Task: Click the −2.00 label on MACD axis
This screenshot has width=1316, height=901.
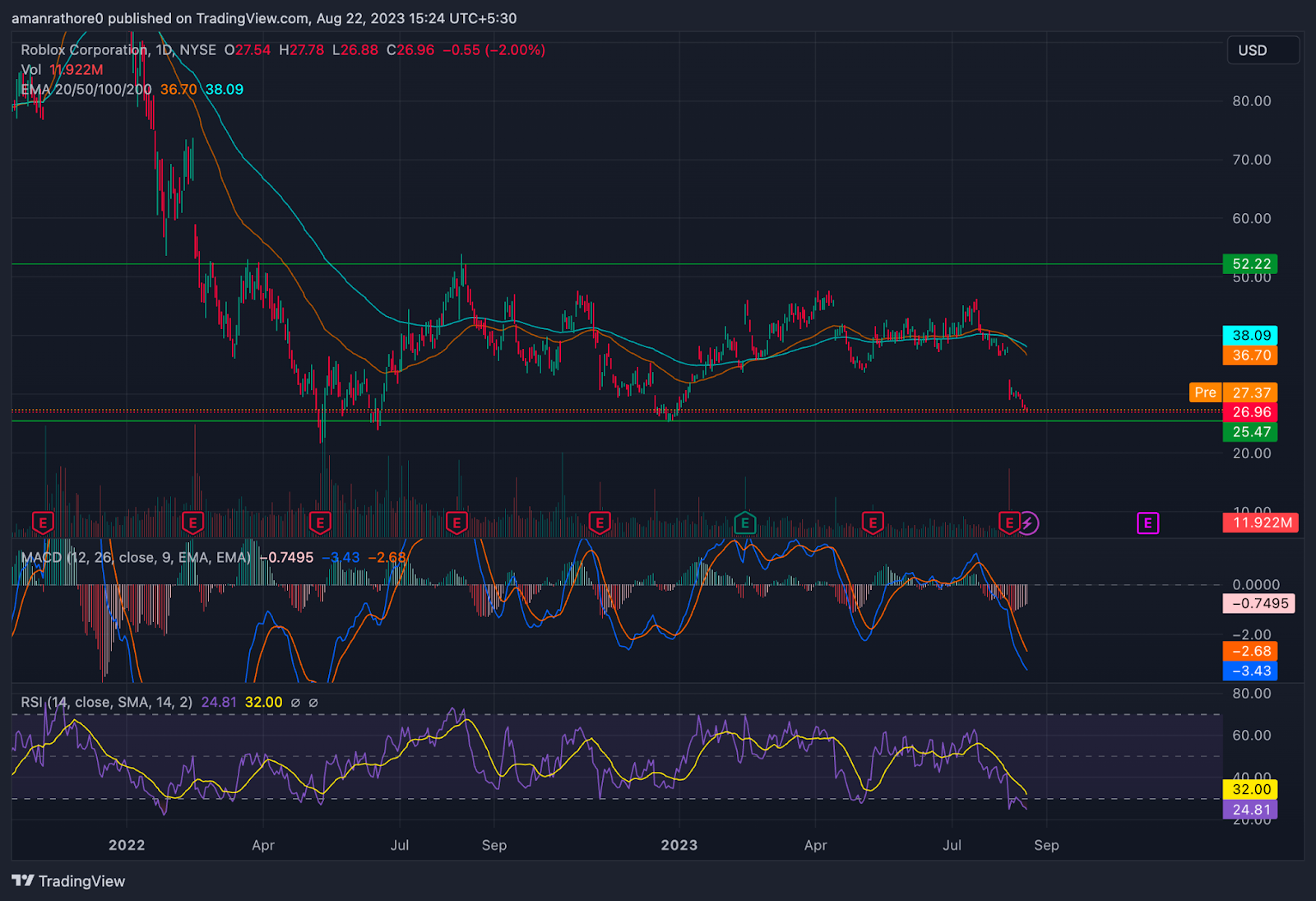Action: point(1252,634)
